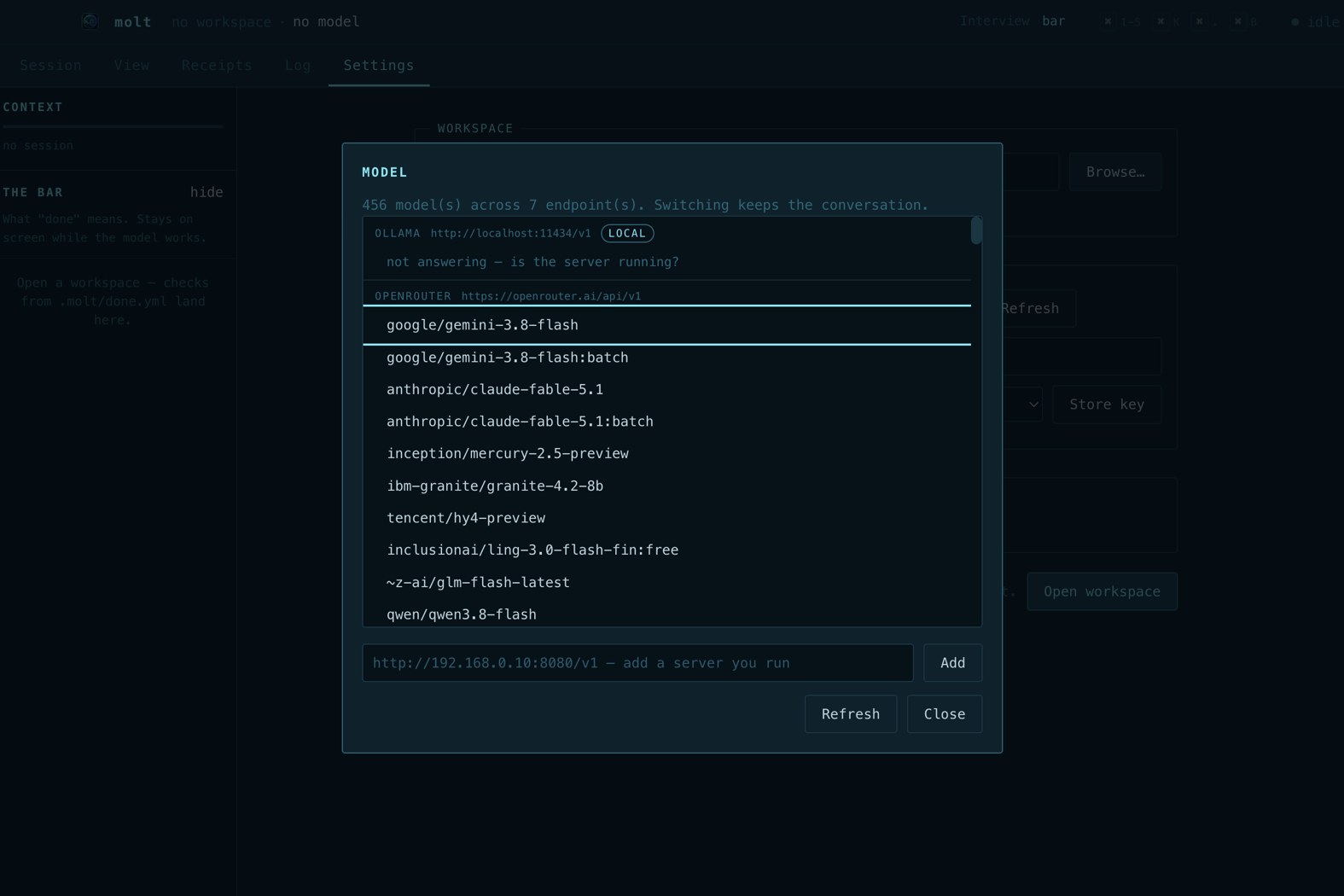Click the molt logo icon
Viewport: 1344px width, 896px height.
(90, 21)
